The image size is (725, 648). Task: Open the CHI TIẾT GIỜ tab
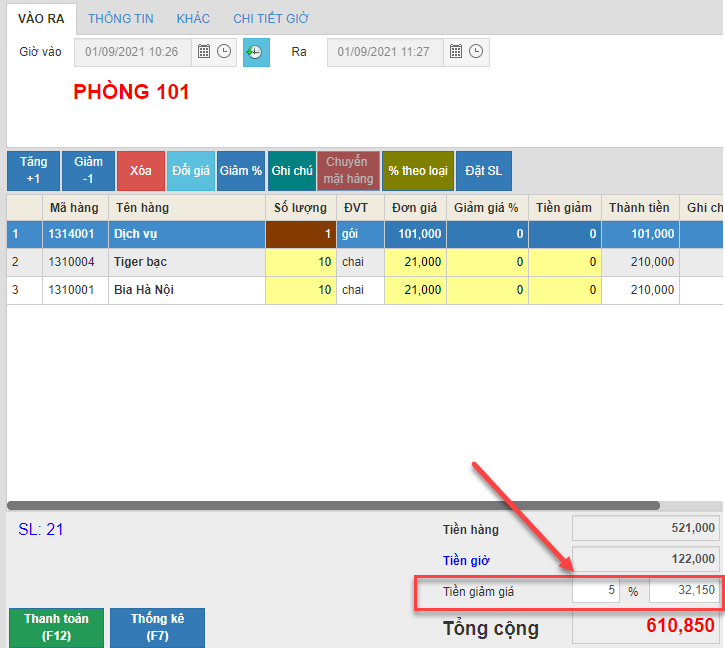coord(271,19)
